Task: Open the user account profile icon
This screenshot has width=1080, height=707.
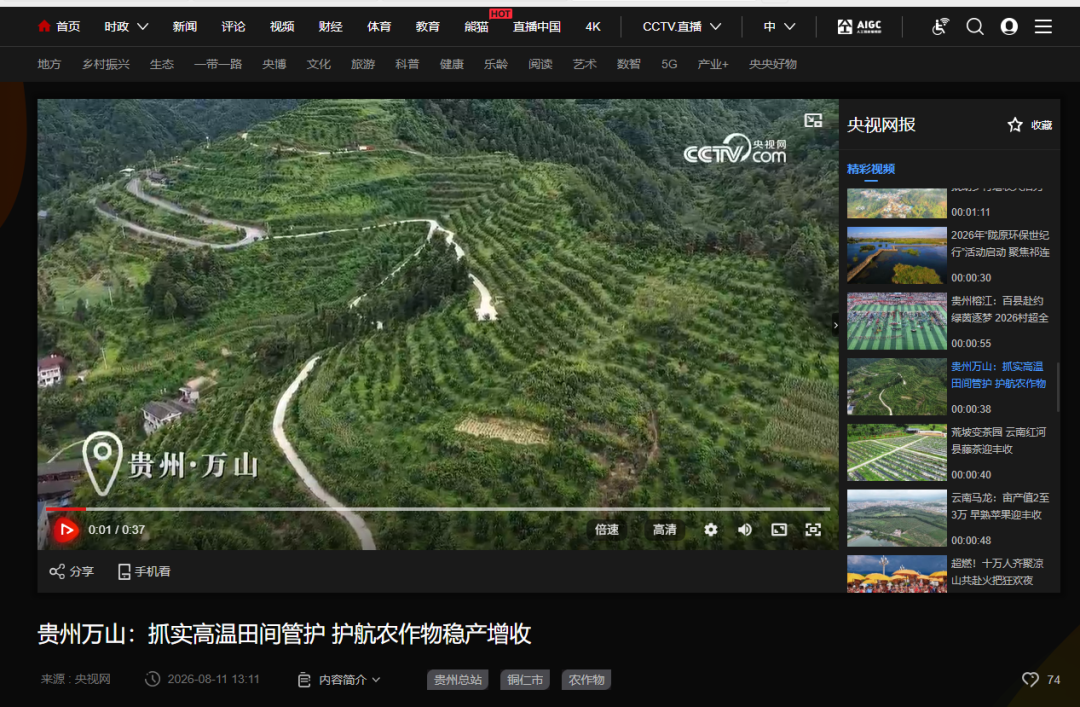Action: pos(1009,27)
